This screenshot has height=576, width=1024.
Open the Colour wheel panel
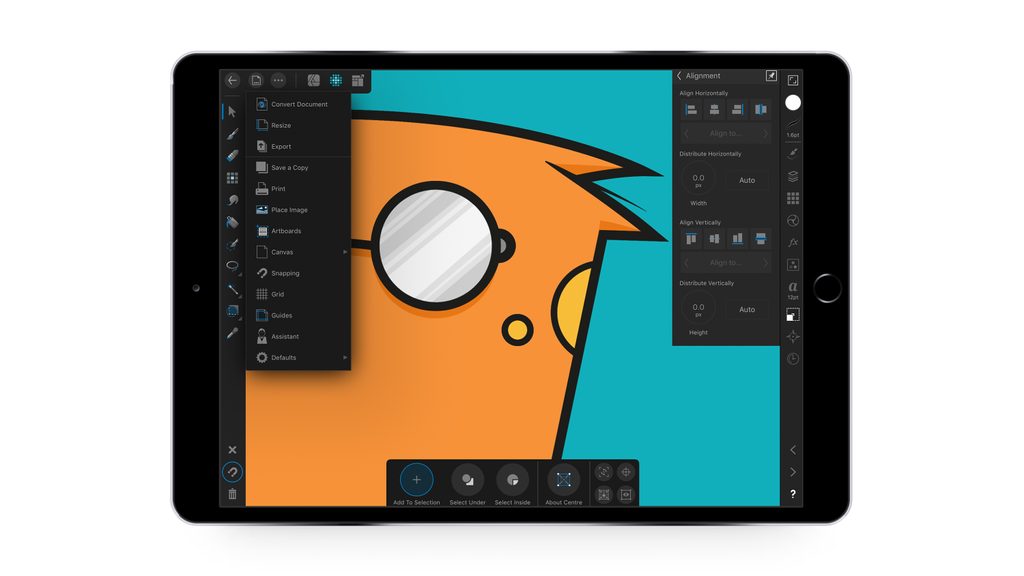pos(793,220)
